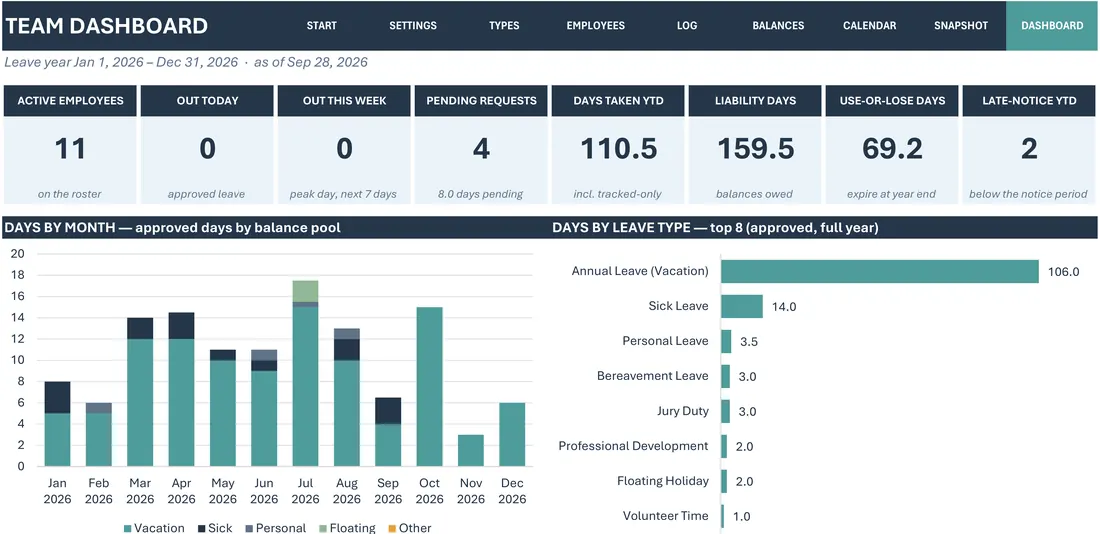Select the 'below the notice period' note
The height and width of the screenshot is (534, 1100).
[1028, 194]
